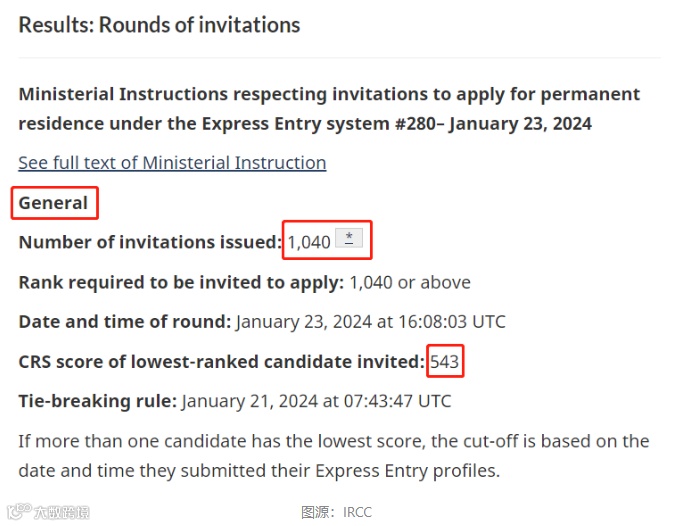680x526 pixels.
Task: Click the "Tie-breaking rule" label
Action: click(x=97, y=402)
